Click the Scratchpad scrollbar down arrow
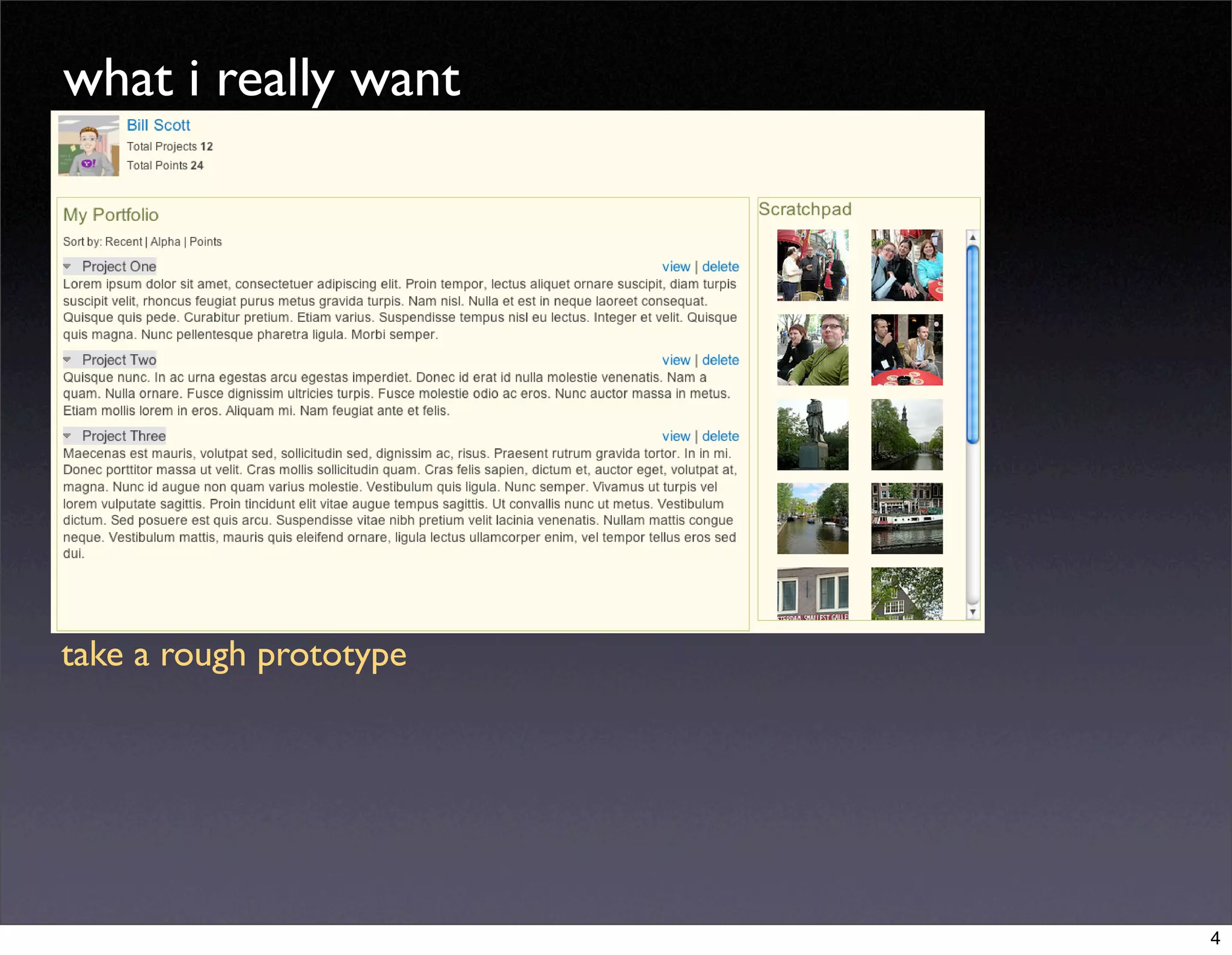 (x=973, y=612)
